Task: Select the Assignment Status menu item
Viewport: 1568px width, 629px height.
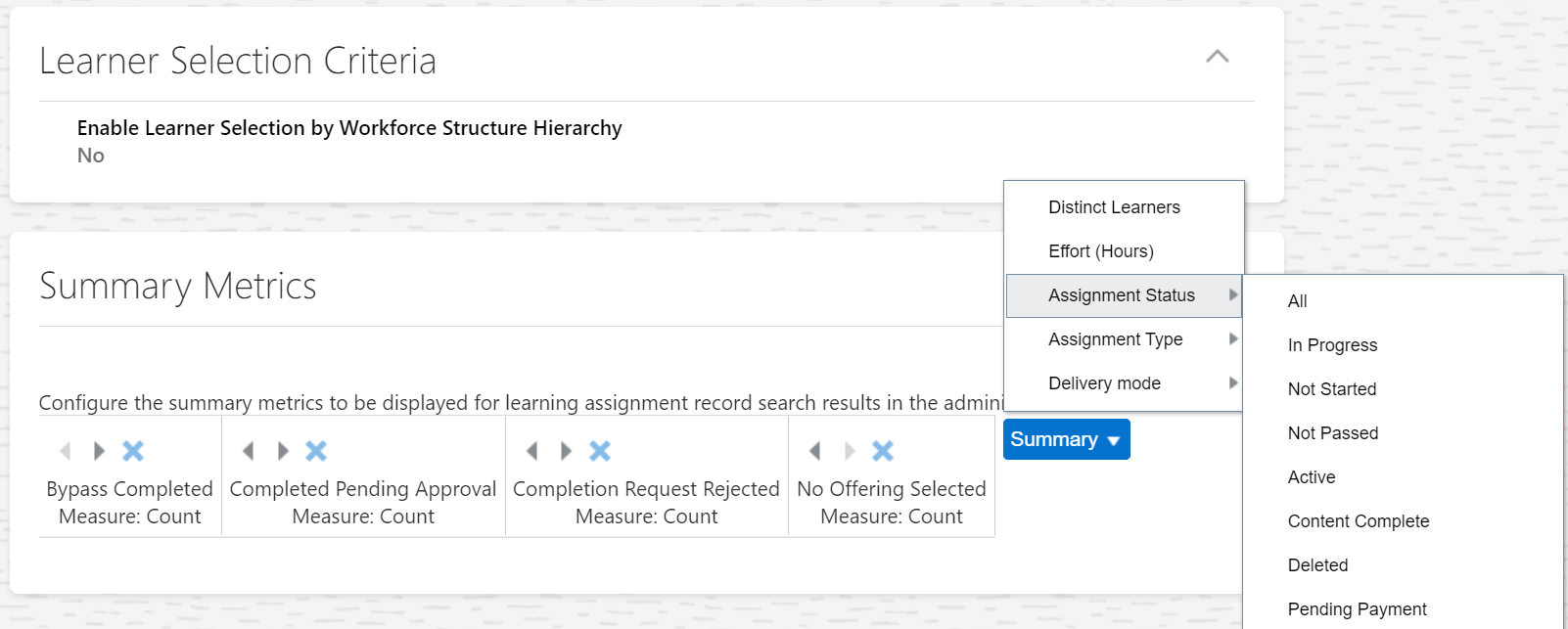Action: click(1122, 295)
